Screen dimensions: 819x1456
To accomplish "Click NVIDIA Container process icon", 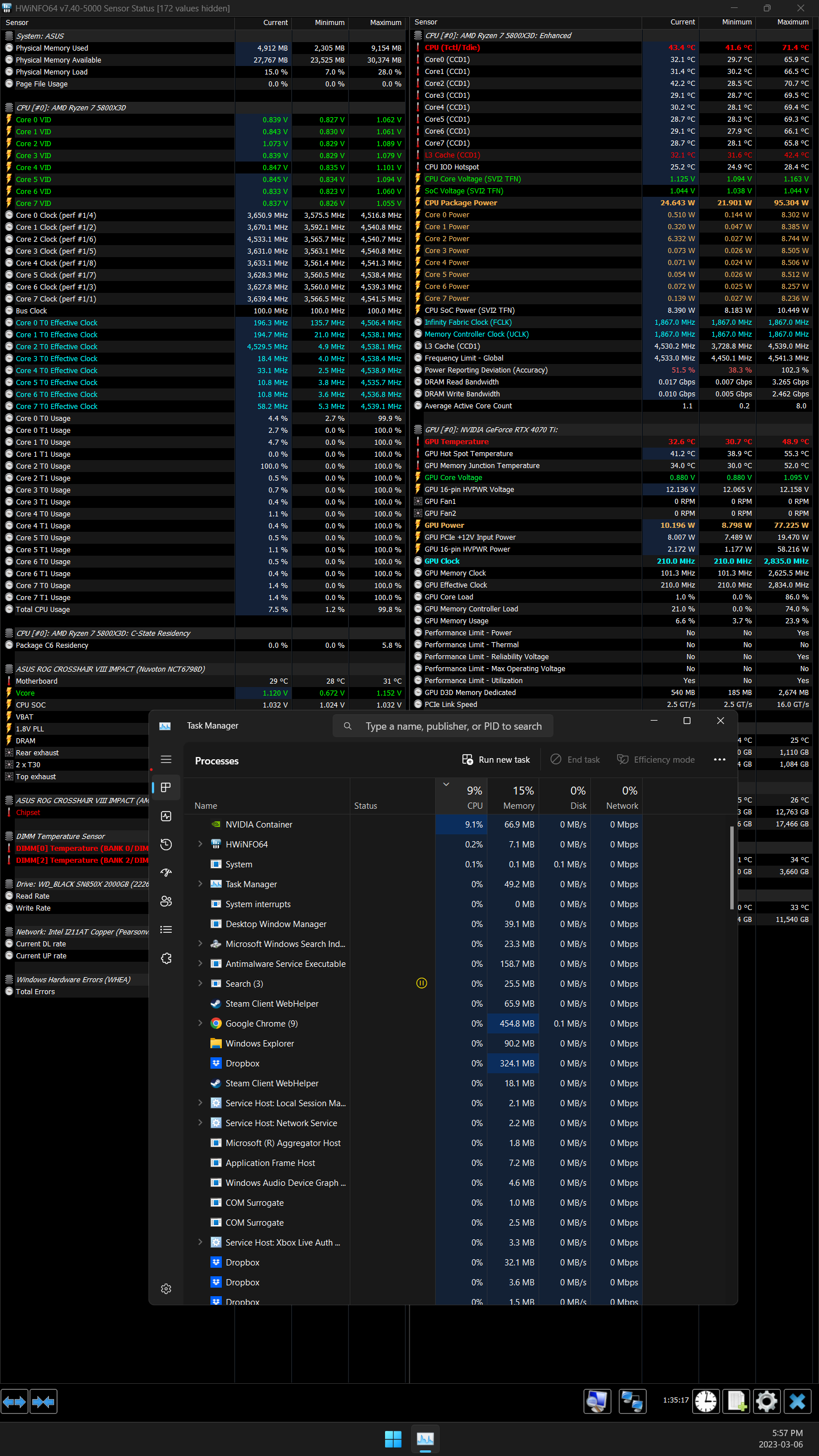I will coord(216,825).
